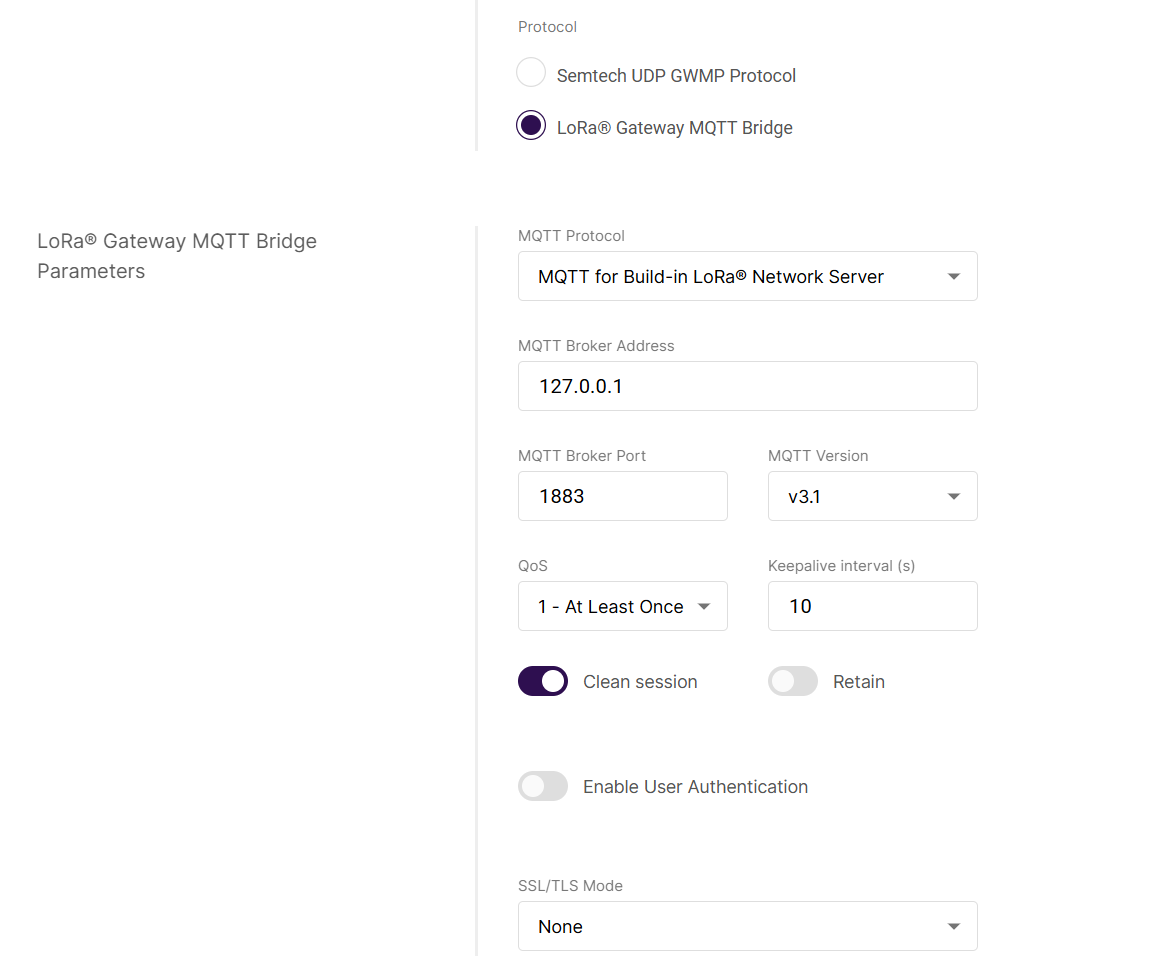The width and height of the screenshot is (1152, 965).
Task: Click the MQTT Broker Address field
Action: pos(747,386)
